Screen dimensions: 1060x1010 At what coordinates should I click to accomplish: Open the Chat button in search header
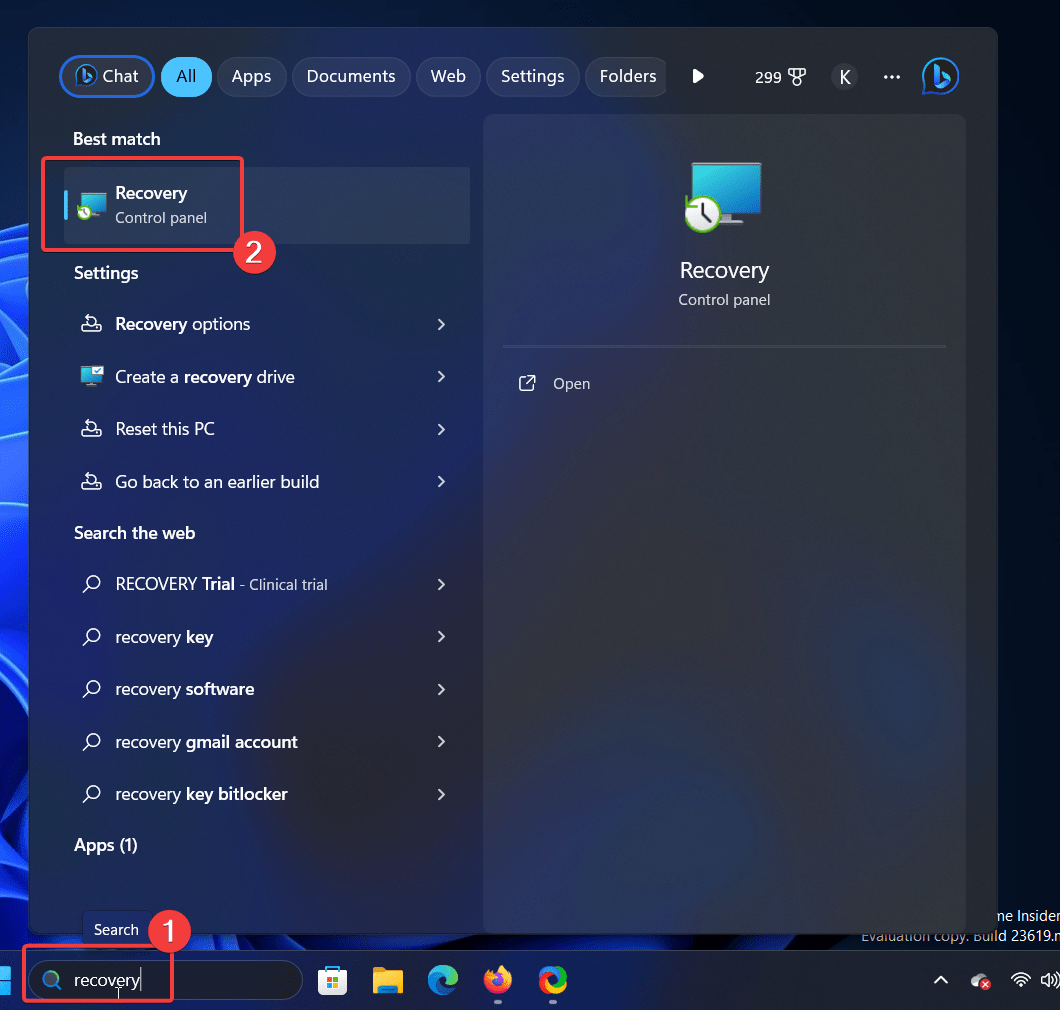coord(107,77)
